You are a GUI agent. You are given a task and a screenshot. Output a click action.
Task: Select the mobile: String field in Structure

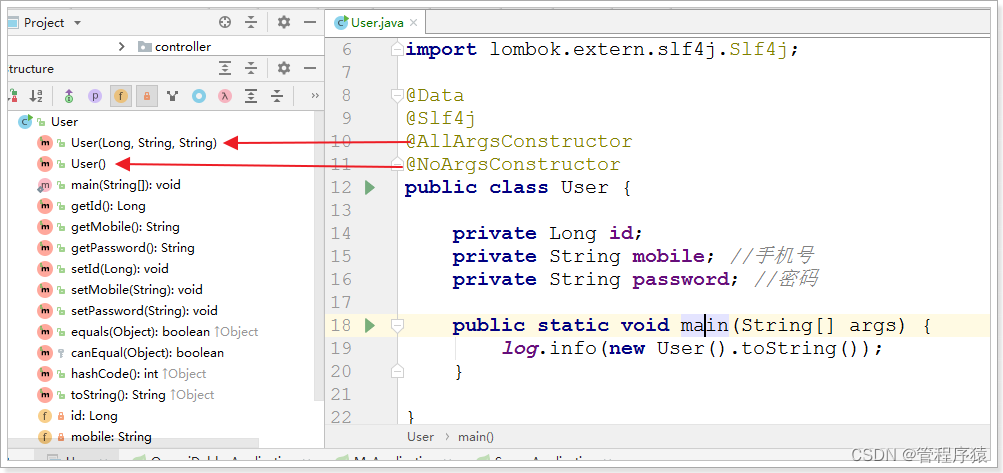[111, 437]
